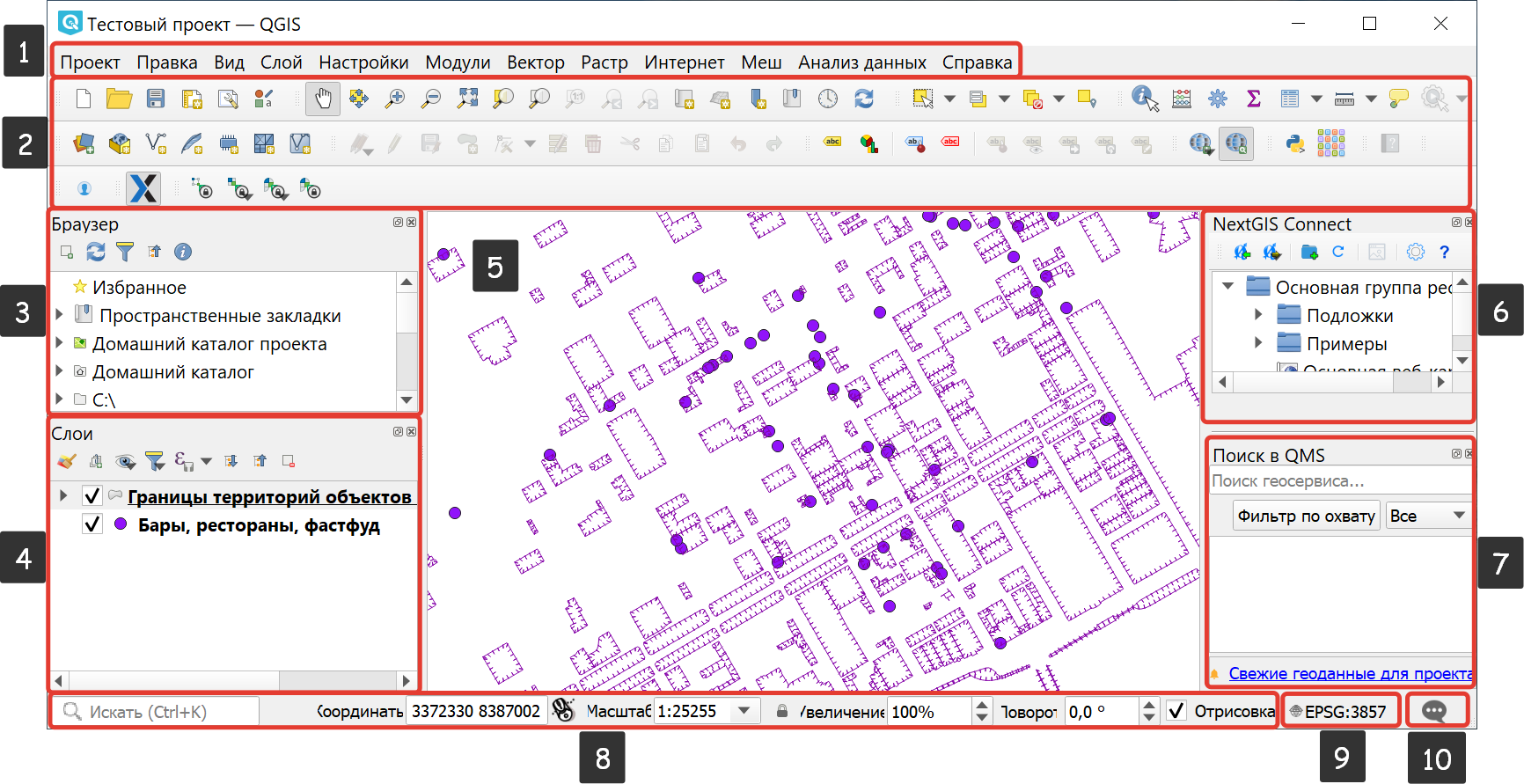Click the Искать (Ctrl+K) locator field
This screenshot has width=1524, height=784.
156,711
